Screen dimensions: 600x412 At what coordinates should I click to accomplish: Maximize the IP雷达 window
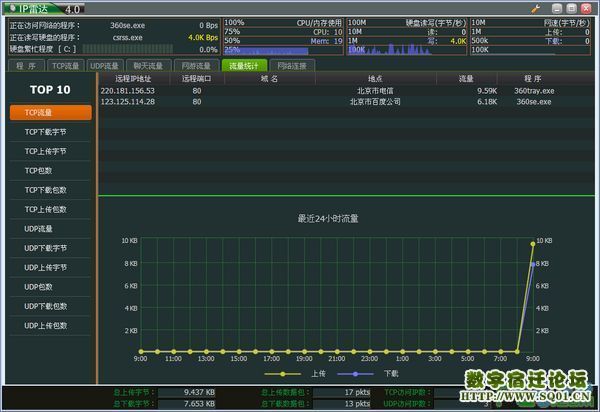tap(572, 8)
